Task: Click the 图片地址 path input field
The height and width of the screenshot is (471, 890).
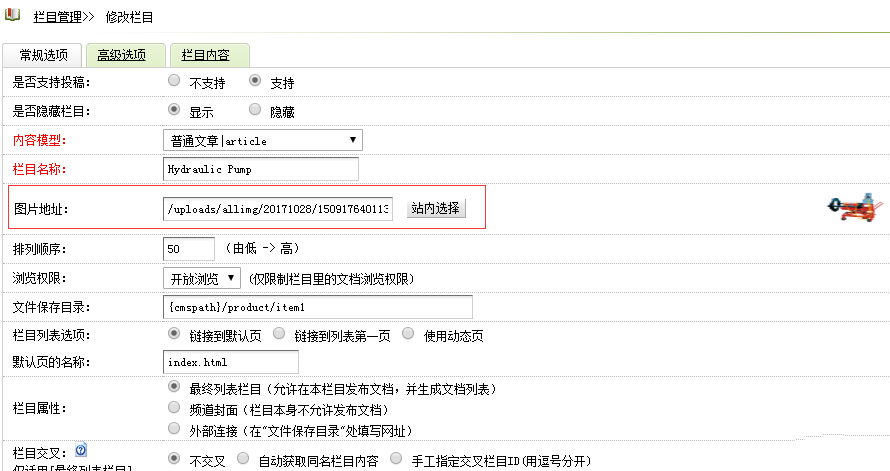Action: tap(279, 208)
